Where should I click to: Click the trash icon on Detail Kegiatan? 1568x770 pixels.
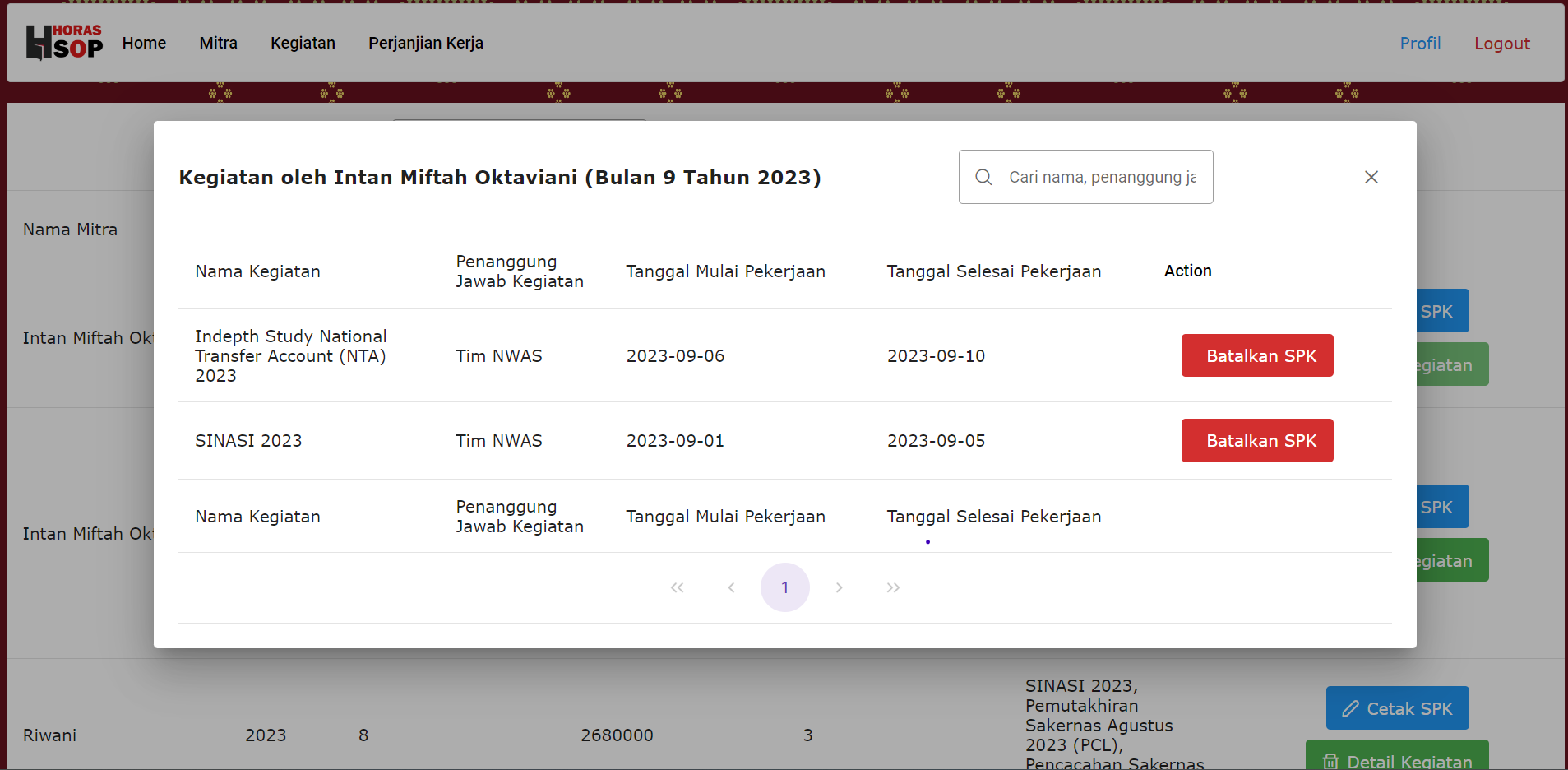click(x=1330, y=761)
